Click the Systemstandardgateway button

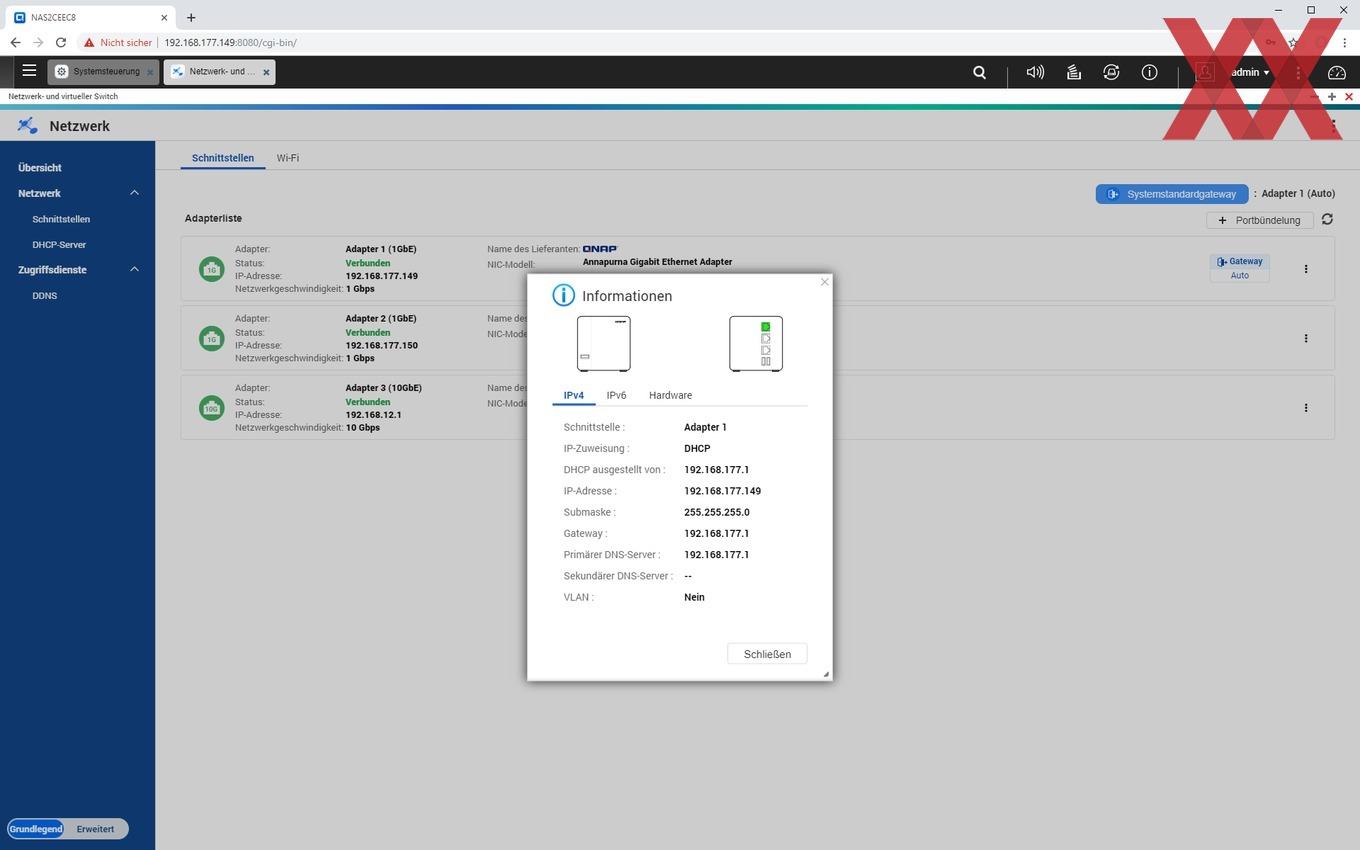coord(1172,194)
